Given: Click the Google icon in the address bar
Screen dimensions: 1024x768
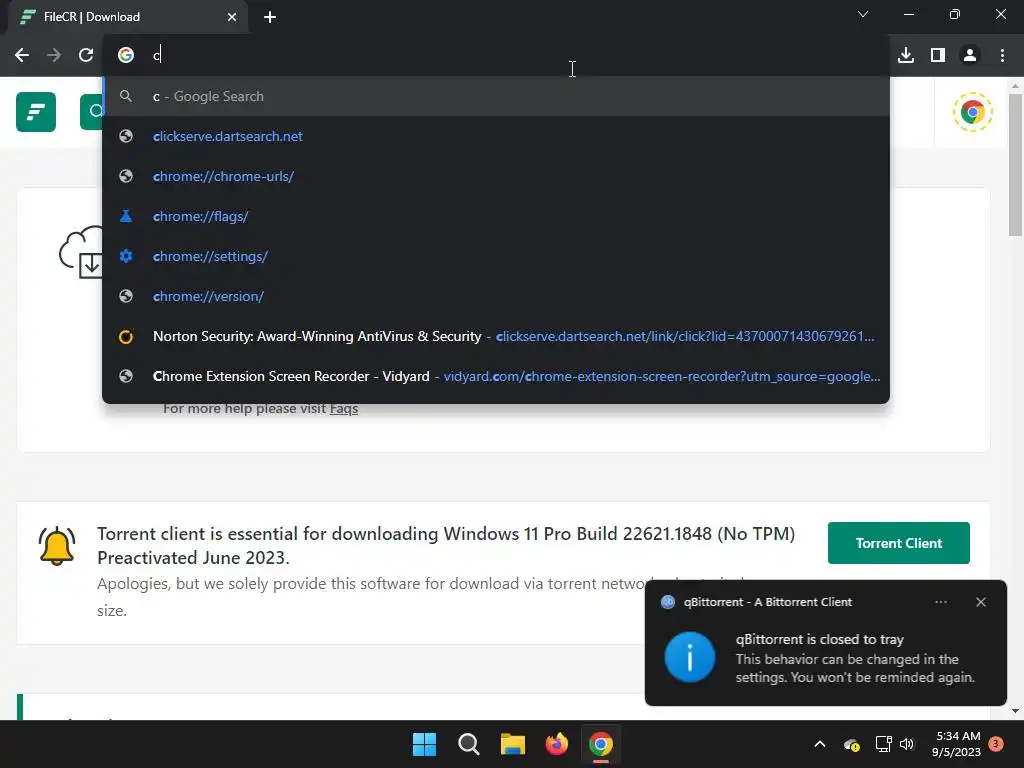Looking at the screenshot, I should point(126,55).
